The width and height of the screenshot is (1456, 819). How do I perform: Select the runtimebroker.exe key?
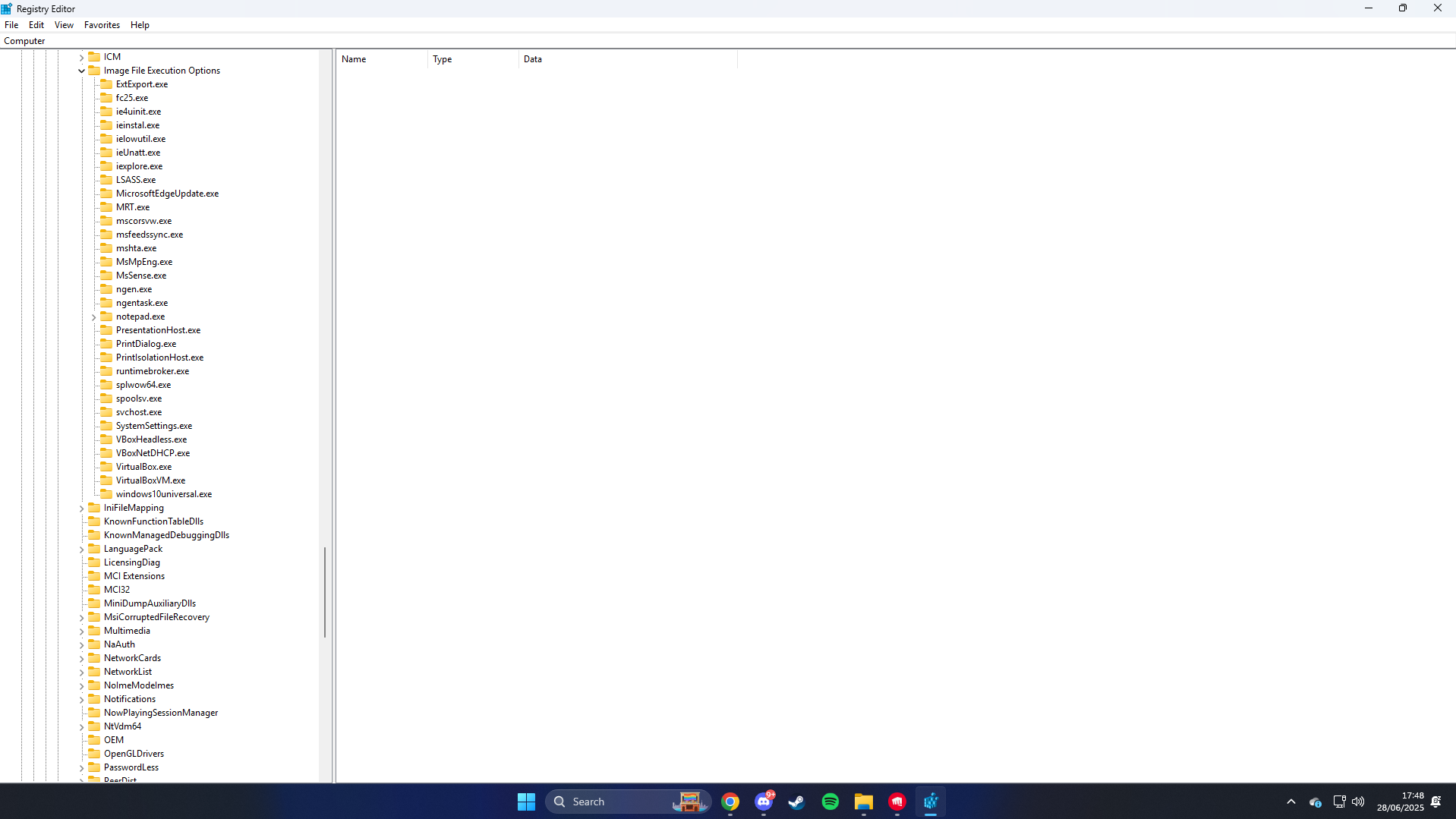point(153,371)
